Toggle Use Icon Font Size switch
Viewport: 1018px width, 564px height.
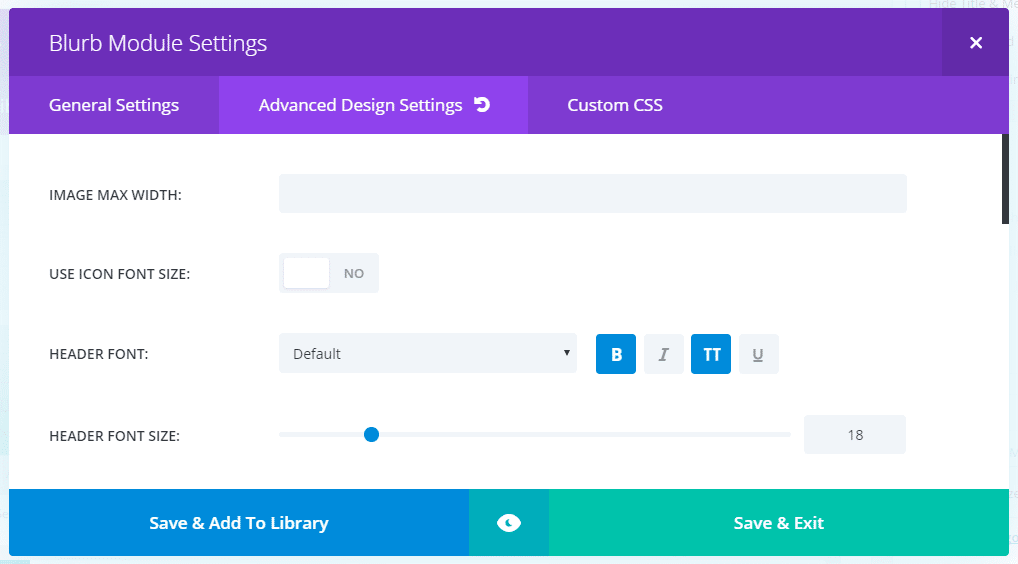pyautogui.click(x=329, y=273)
